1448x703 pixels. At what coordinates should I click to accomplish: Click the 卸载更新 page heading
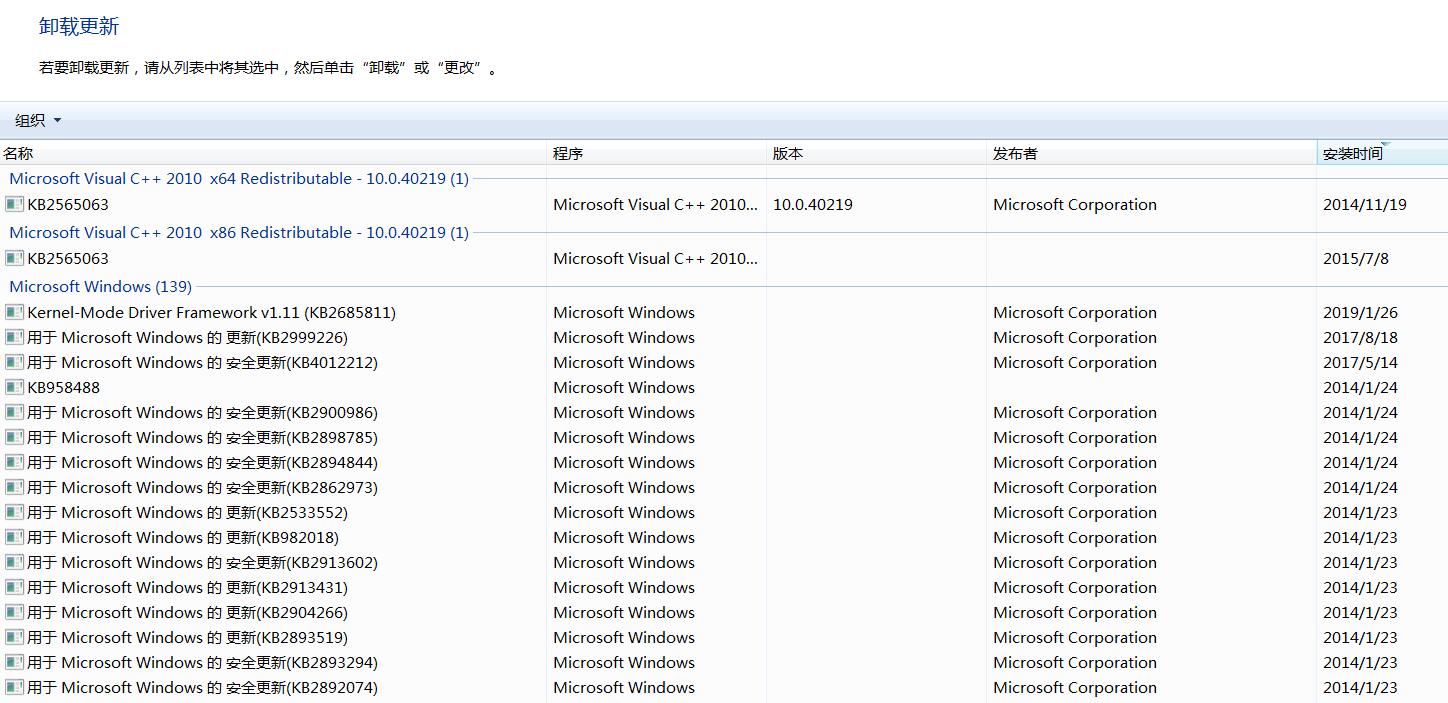79,27
